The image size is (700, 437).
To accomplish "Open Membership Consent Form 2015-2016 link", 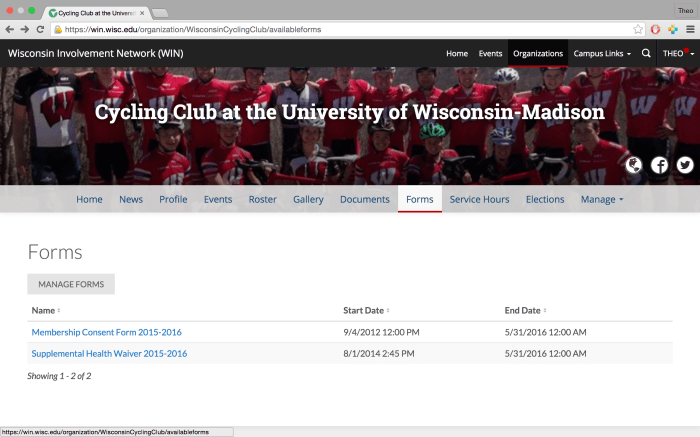I will [x=106, y=332].
